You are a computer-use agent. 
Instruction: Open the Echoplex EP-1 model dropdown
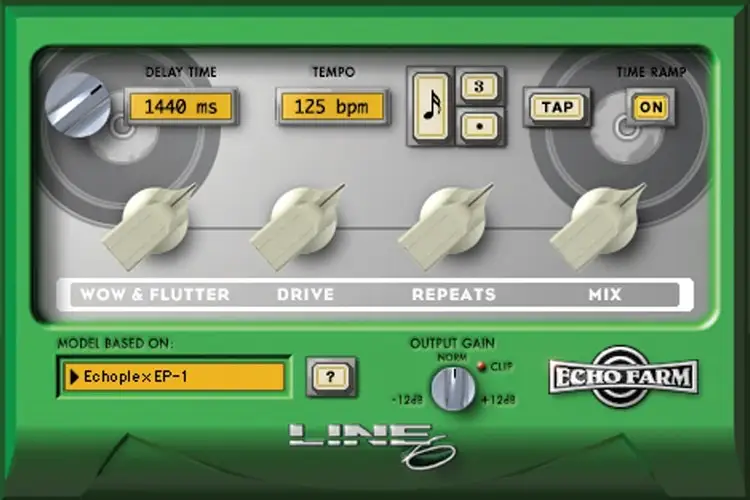click(172, 377)
